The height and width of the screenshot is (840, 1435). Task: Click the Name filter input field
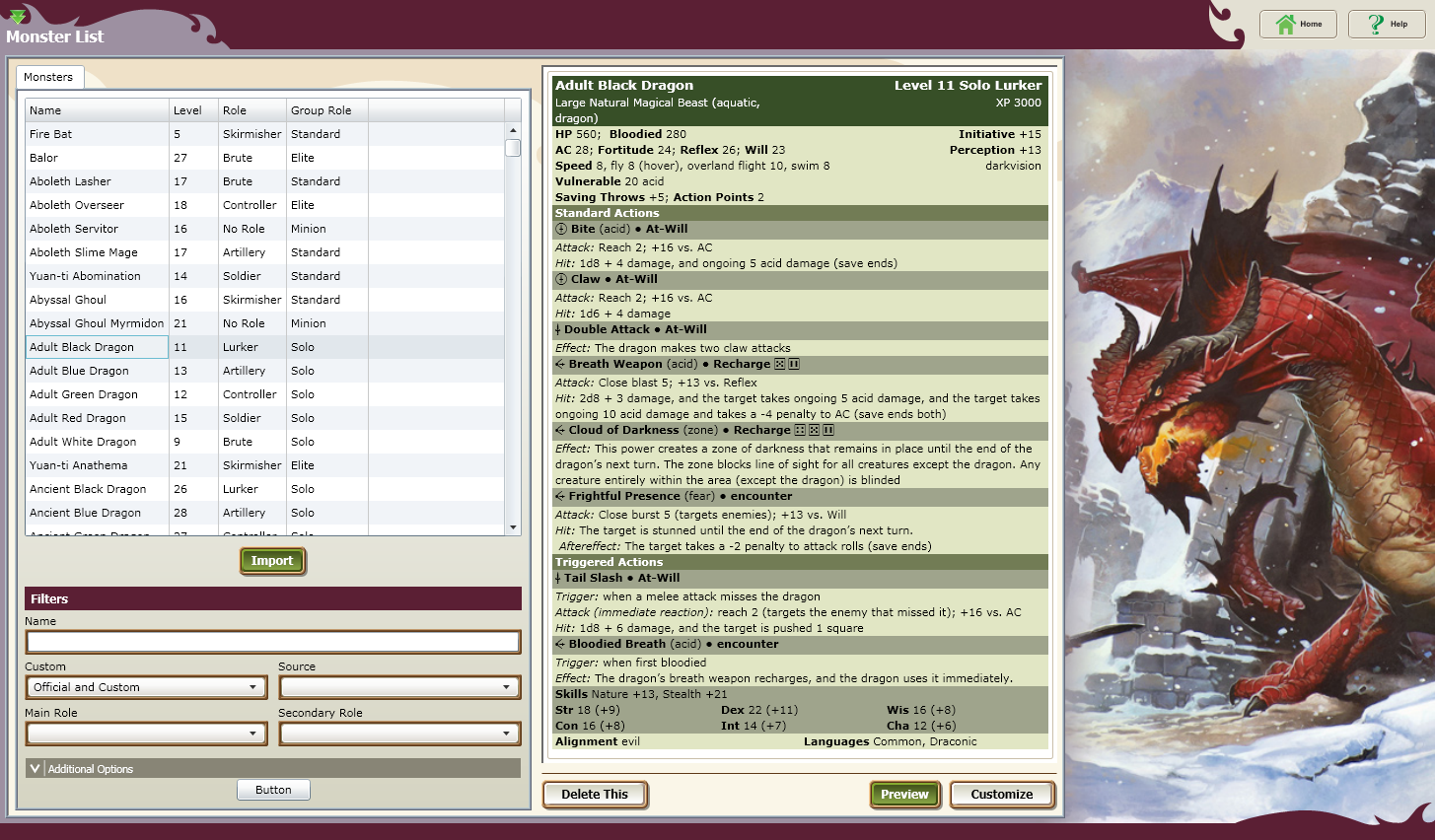[x=273, y=642]
